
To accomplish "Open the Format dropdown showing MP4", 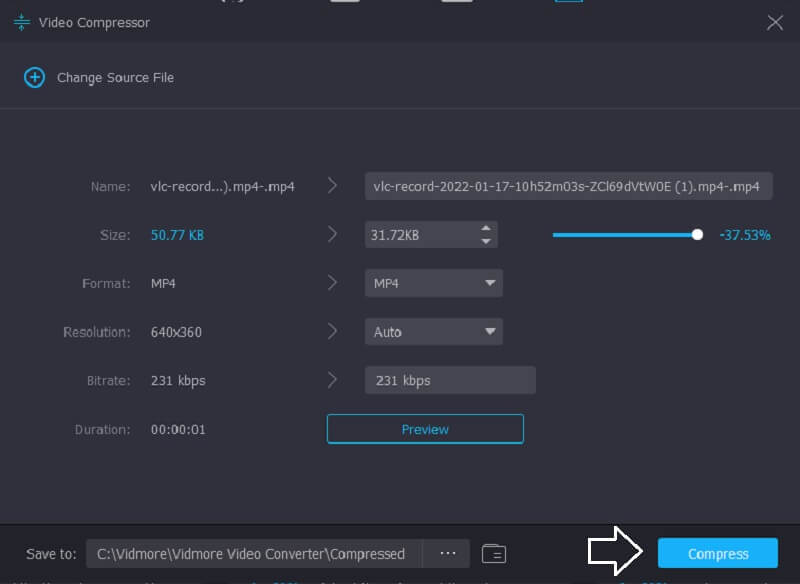I will [433, 283].
